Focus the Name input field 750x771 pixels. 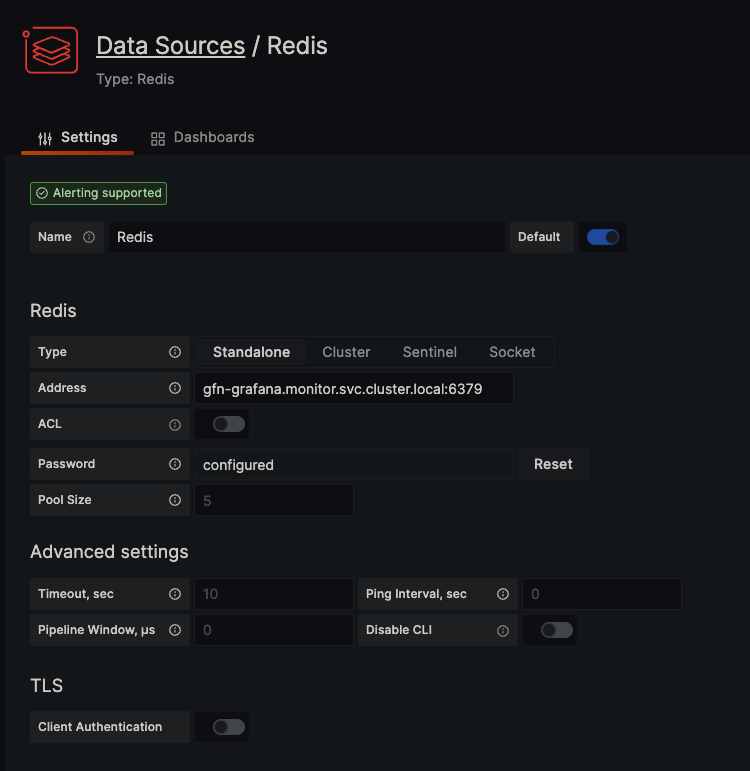pyautogui.click(x=307, y=237)
